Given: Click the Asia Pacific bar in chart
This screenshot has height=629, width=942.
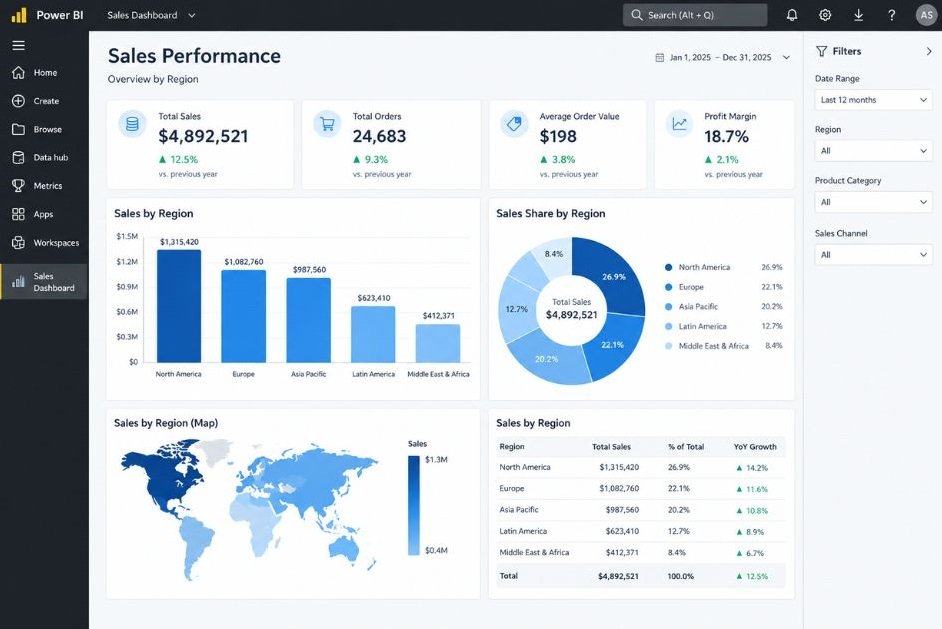Looking at the screenshot, I should click(x=308, y=320).
